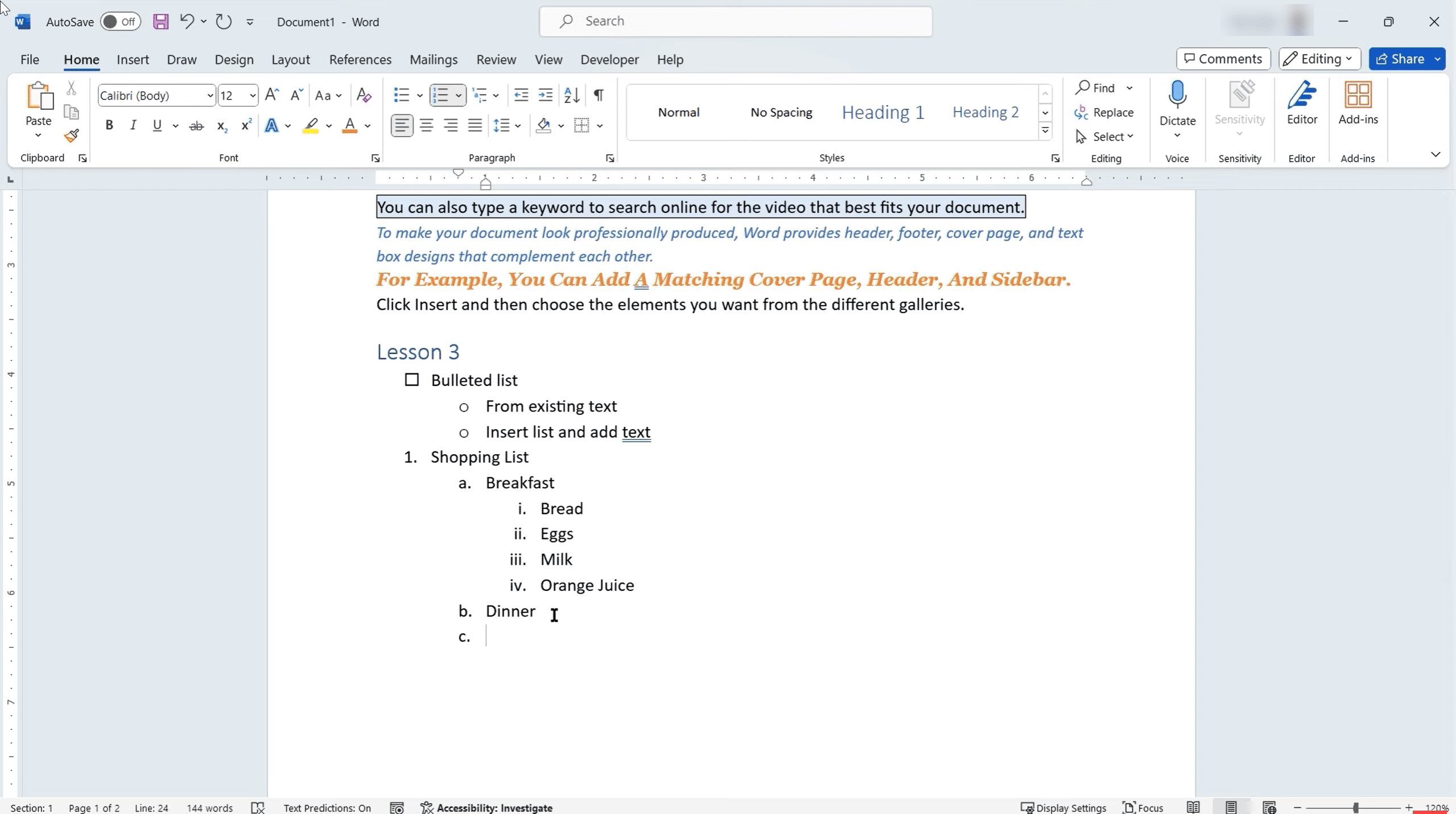Click the Sort button in Paragraph group

point(572,95)
